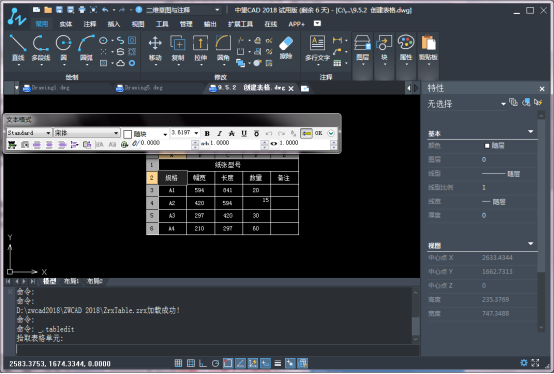Click the fullscreen icon in status bar
The height and width of the screenshot is (374, 554).
(535, 362)
